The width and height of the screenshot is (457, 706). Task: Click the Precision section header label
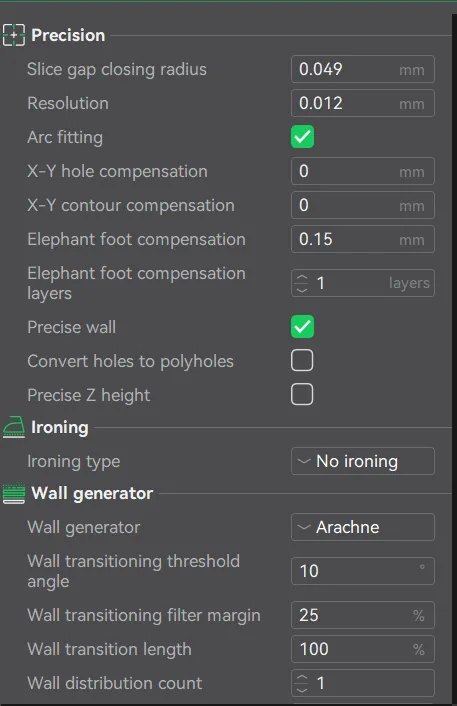pos(68,35)
